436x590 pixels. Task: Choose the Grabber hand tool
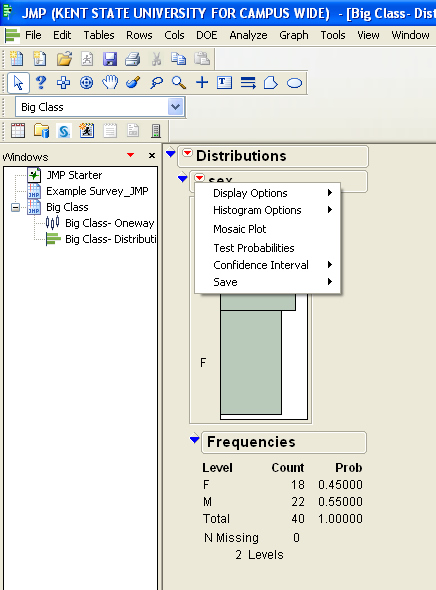pos(110,82)
